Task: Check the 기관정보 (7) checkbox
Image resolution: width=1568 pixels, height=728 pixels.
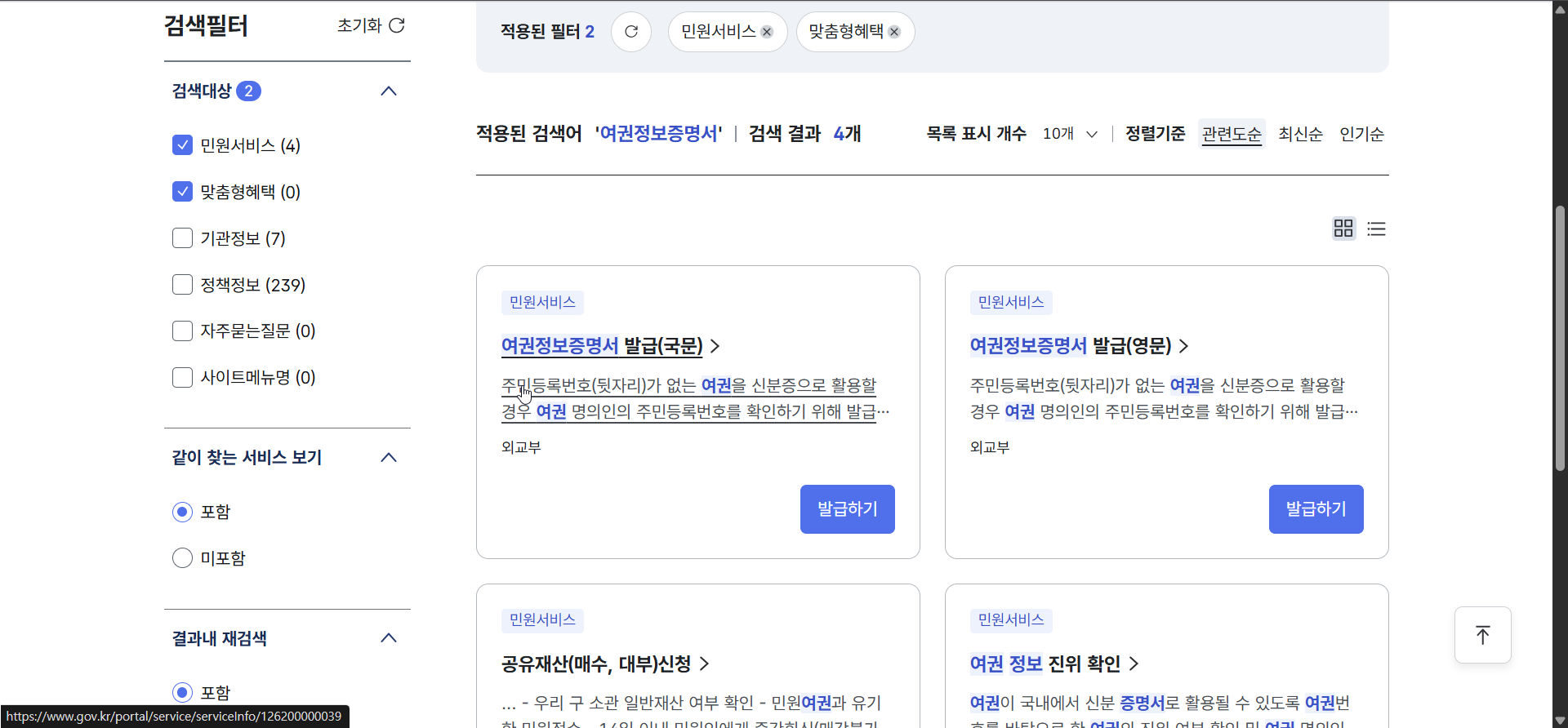Action: point(183,238)
